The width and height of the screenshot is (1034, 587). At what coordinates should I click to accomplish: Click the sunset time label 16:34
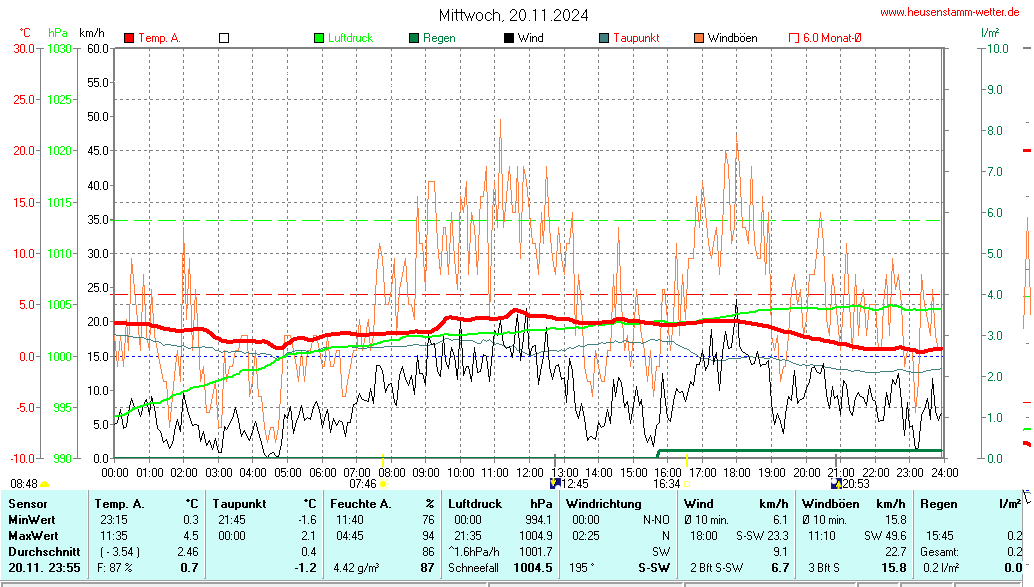click(667, 484)
